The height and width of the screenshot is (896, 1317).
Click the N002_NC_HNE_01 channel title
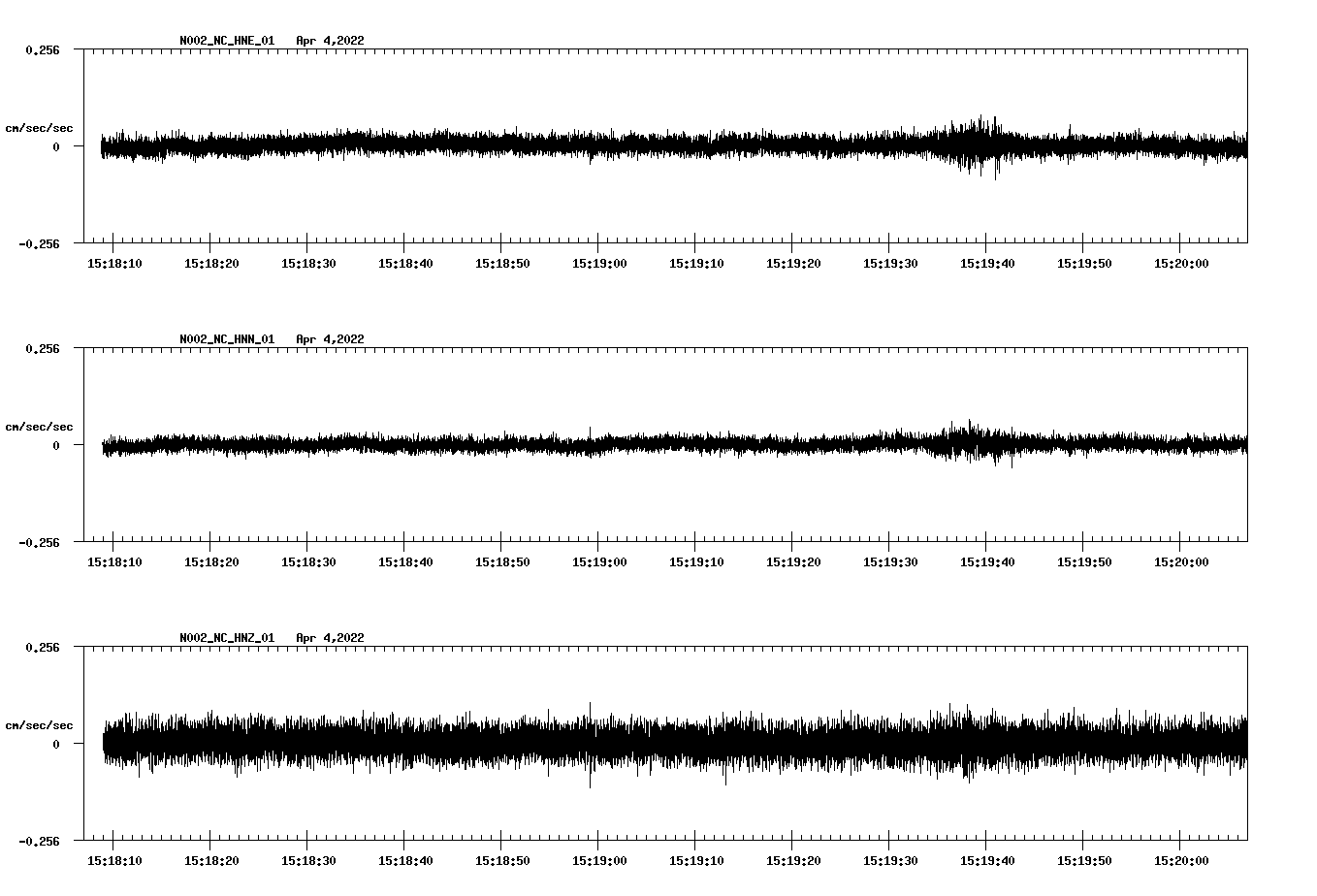click(x=227, y=41)
